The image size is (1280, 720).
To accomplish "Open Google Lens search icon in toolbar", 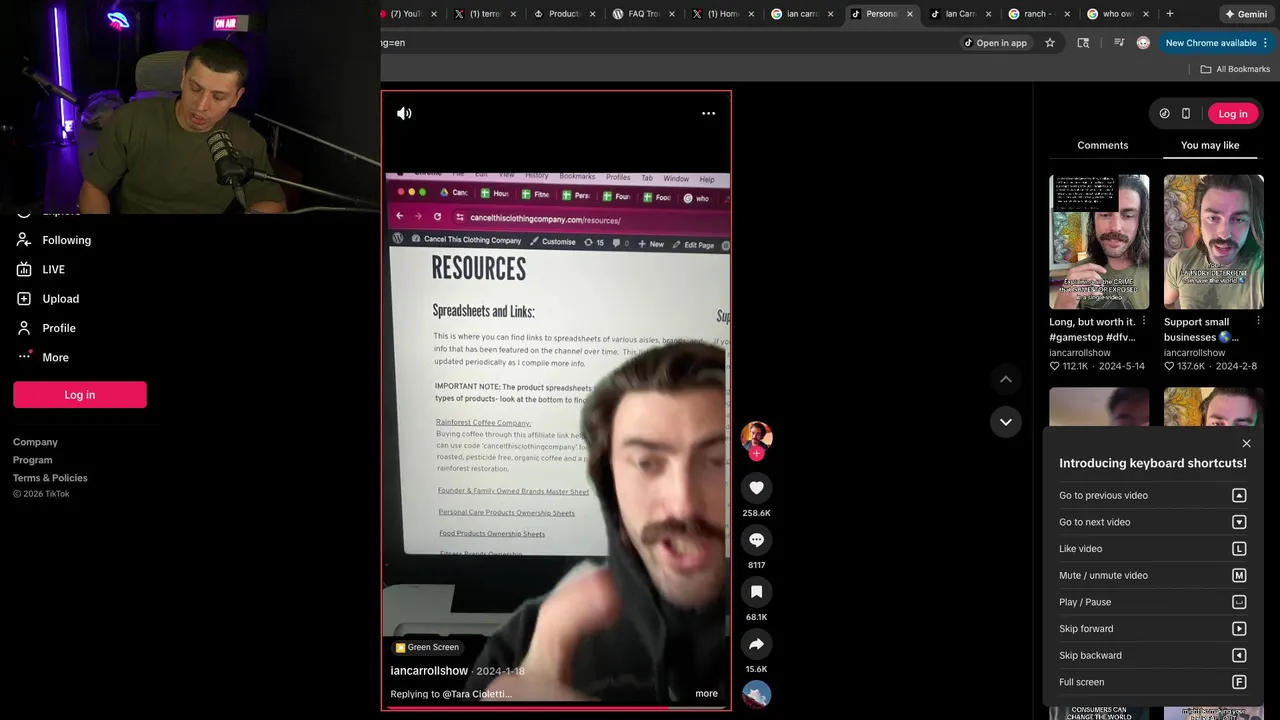I will [1083, 43].
